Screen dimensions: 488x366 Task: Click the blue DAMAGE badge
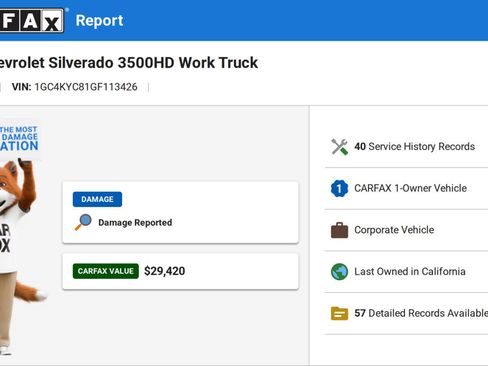(97, 199)
